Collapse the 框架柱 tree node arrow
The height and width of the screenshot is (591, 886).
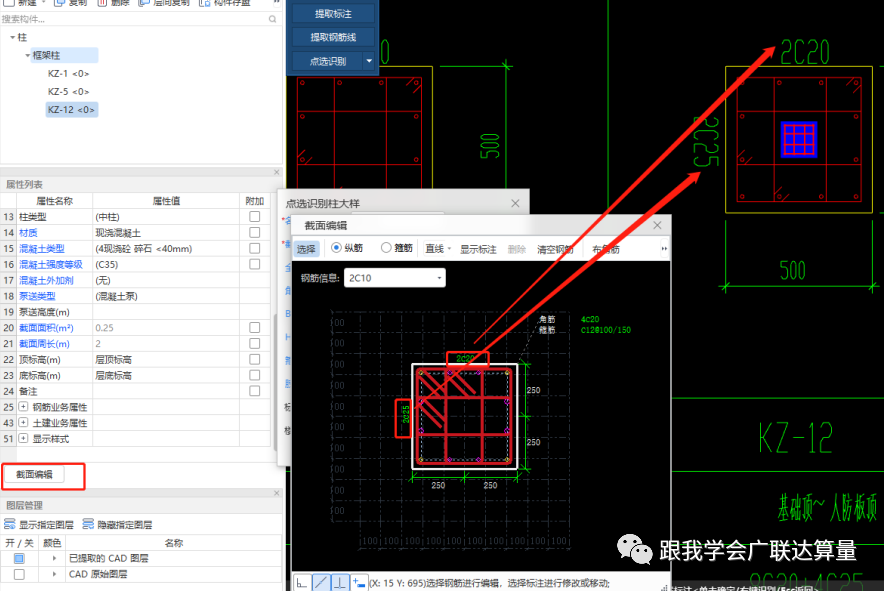[x=27, y=55]
